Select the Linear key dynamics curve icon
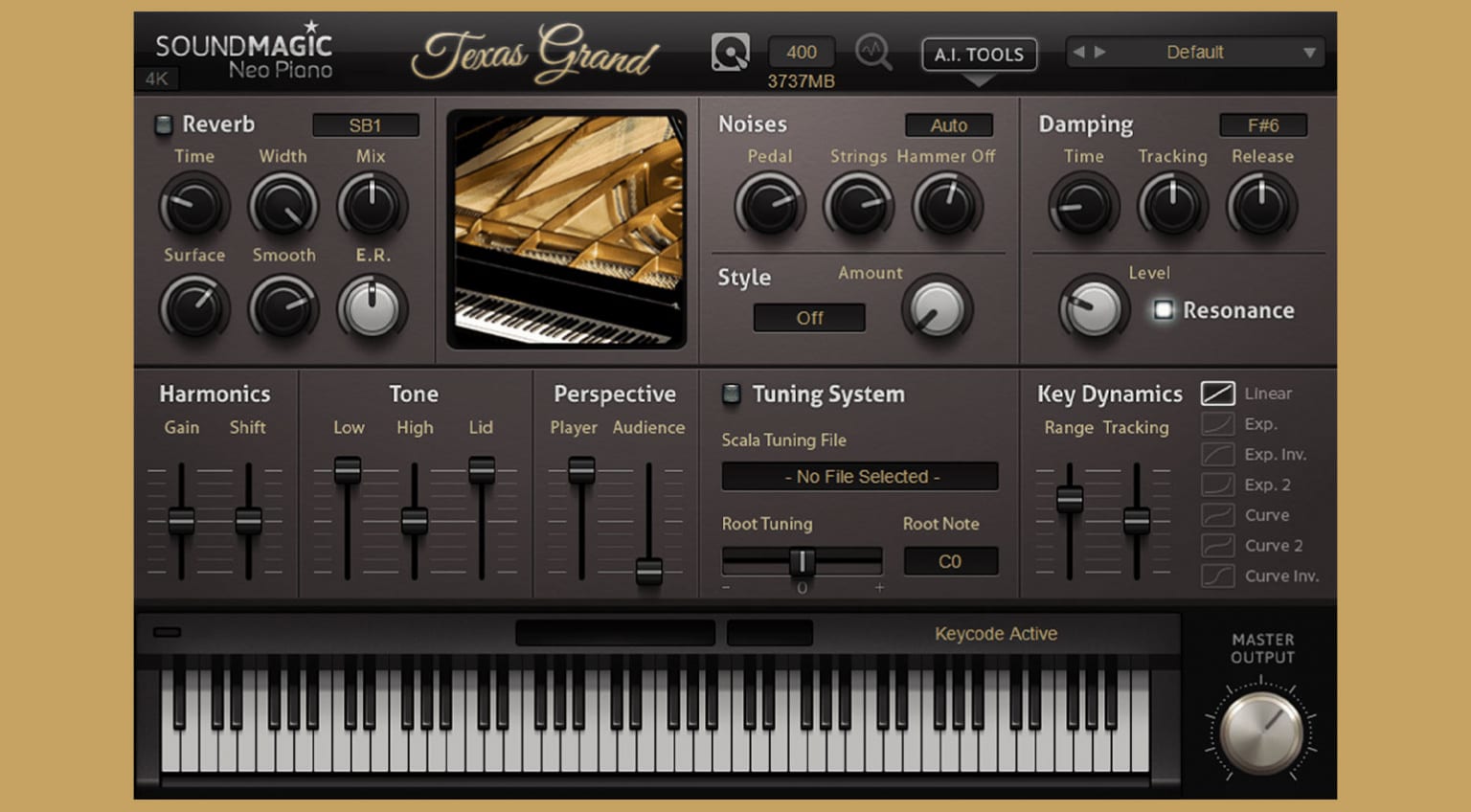 [1217, 394]
